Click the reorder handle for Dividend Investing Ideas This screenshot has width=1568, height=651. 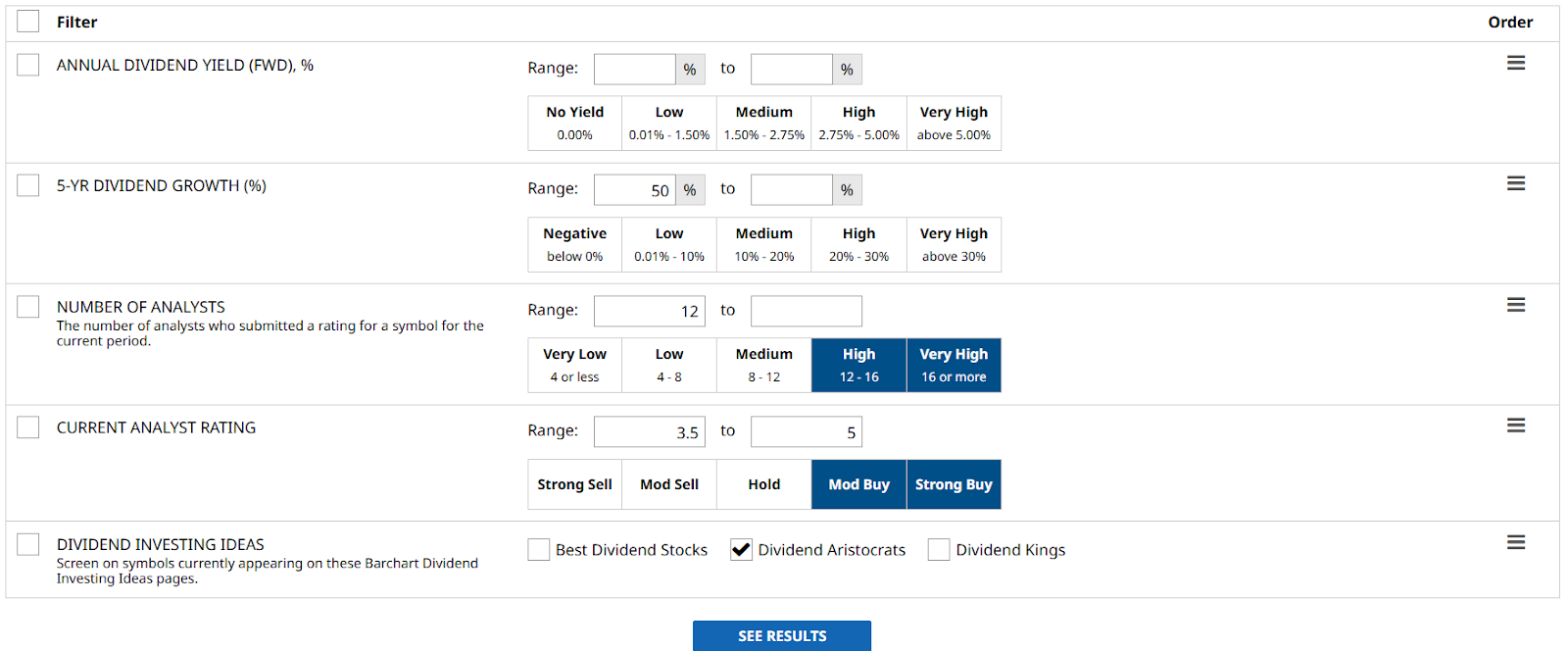(1515, 543)
